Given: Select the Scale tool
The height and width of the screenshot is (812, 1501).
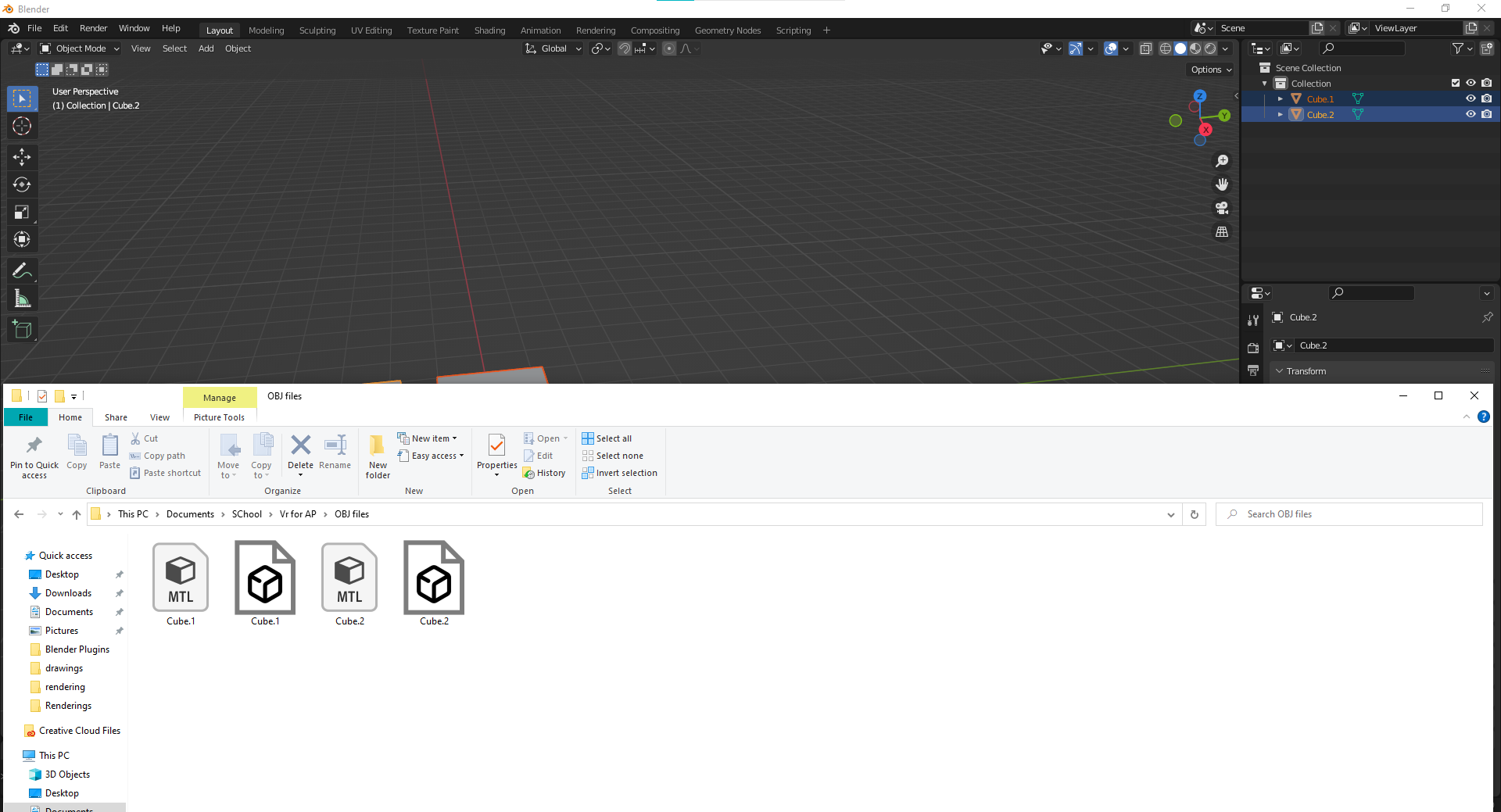Looking at the screenshot, I should point(22,212).
